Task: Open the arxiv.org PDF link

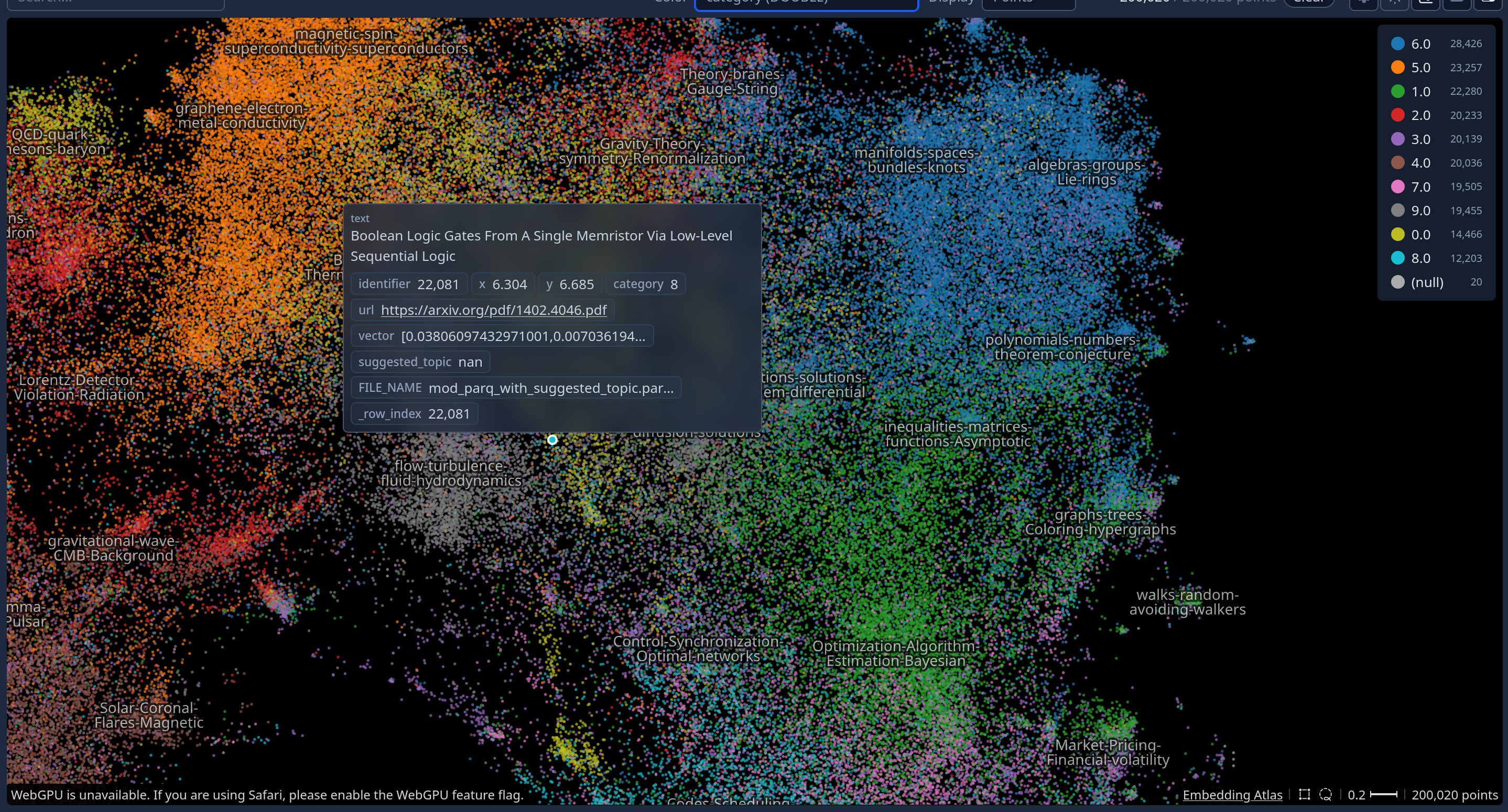Action: 494,310
